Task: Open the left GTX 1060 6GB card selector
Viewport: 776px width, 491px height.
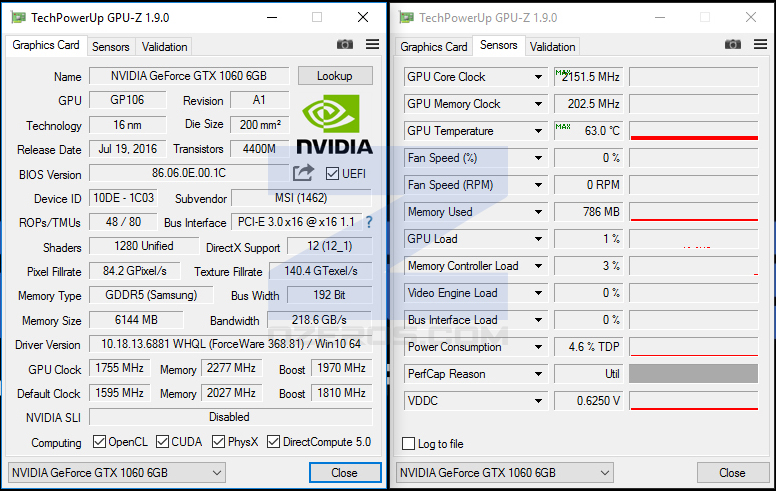Action: pos(117,473)
